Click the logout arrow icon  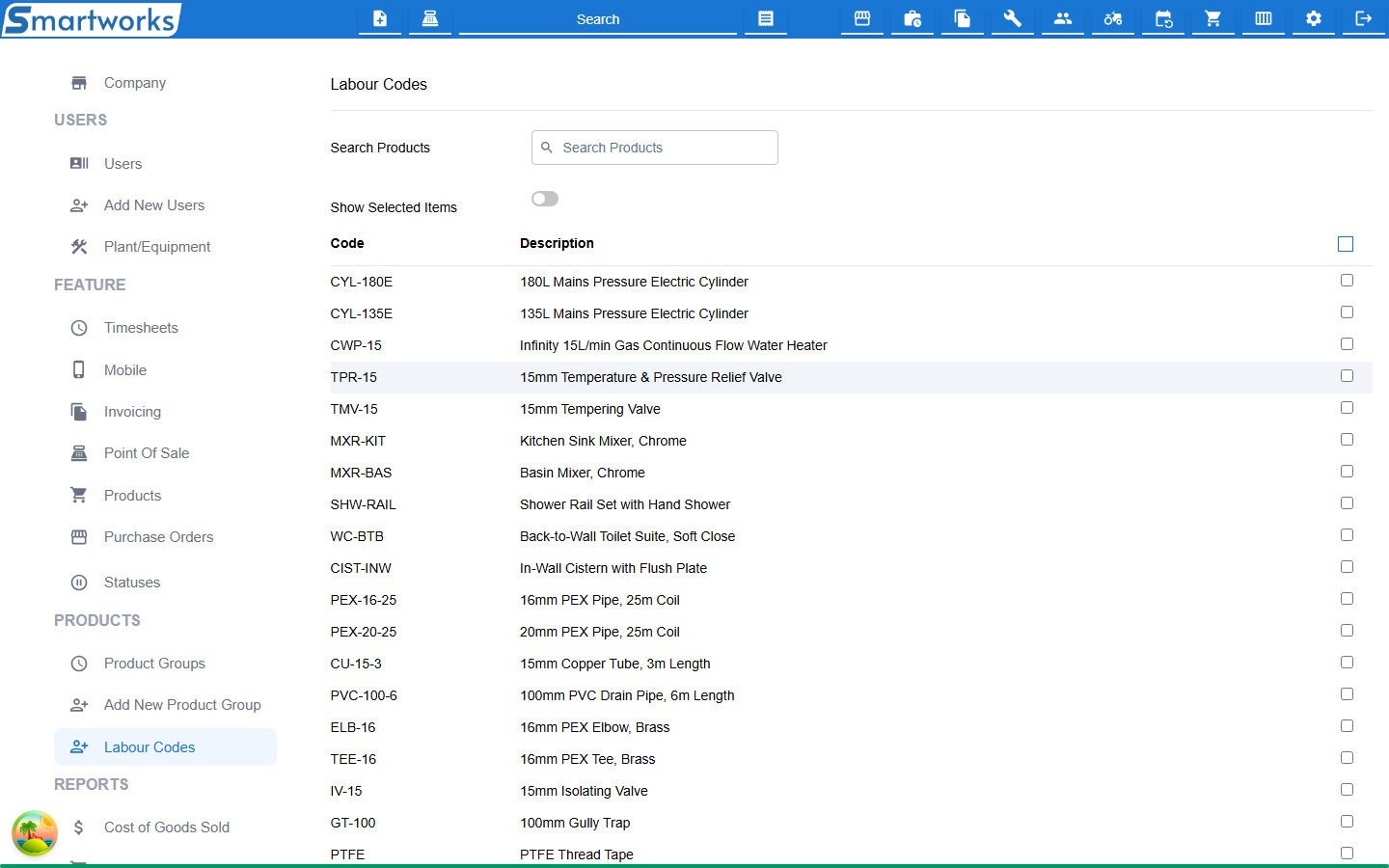coord(1364,18)
